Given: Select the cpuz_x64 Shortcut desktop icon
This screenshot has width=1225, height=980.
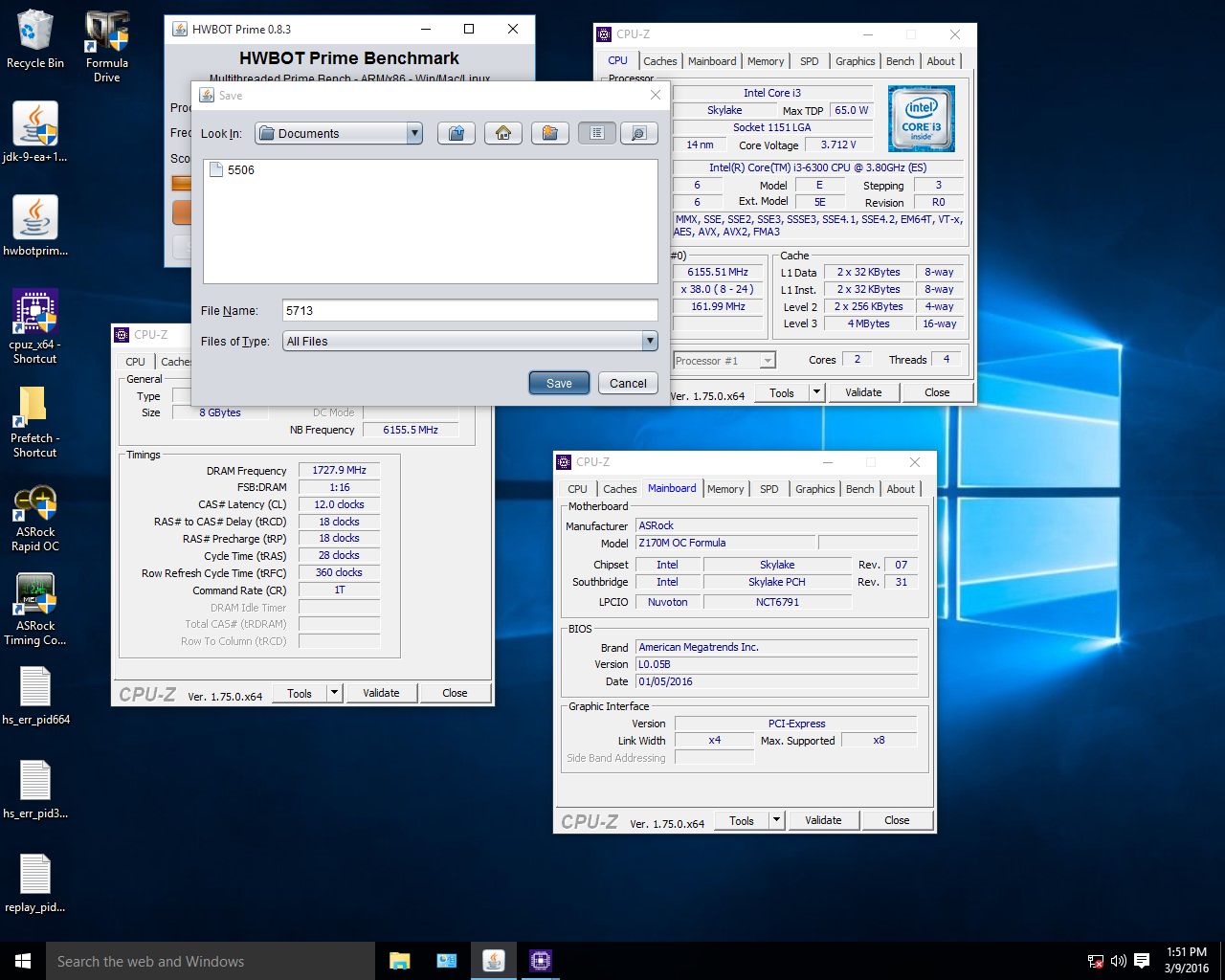Looking at the screenshot, I should (x=35, y=325).
